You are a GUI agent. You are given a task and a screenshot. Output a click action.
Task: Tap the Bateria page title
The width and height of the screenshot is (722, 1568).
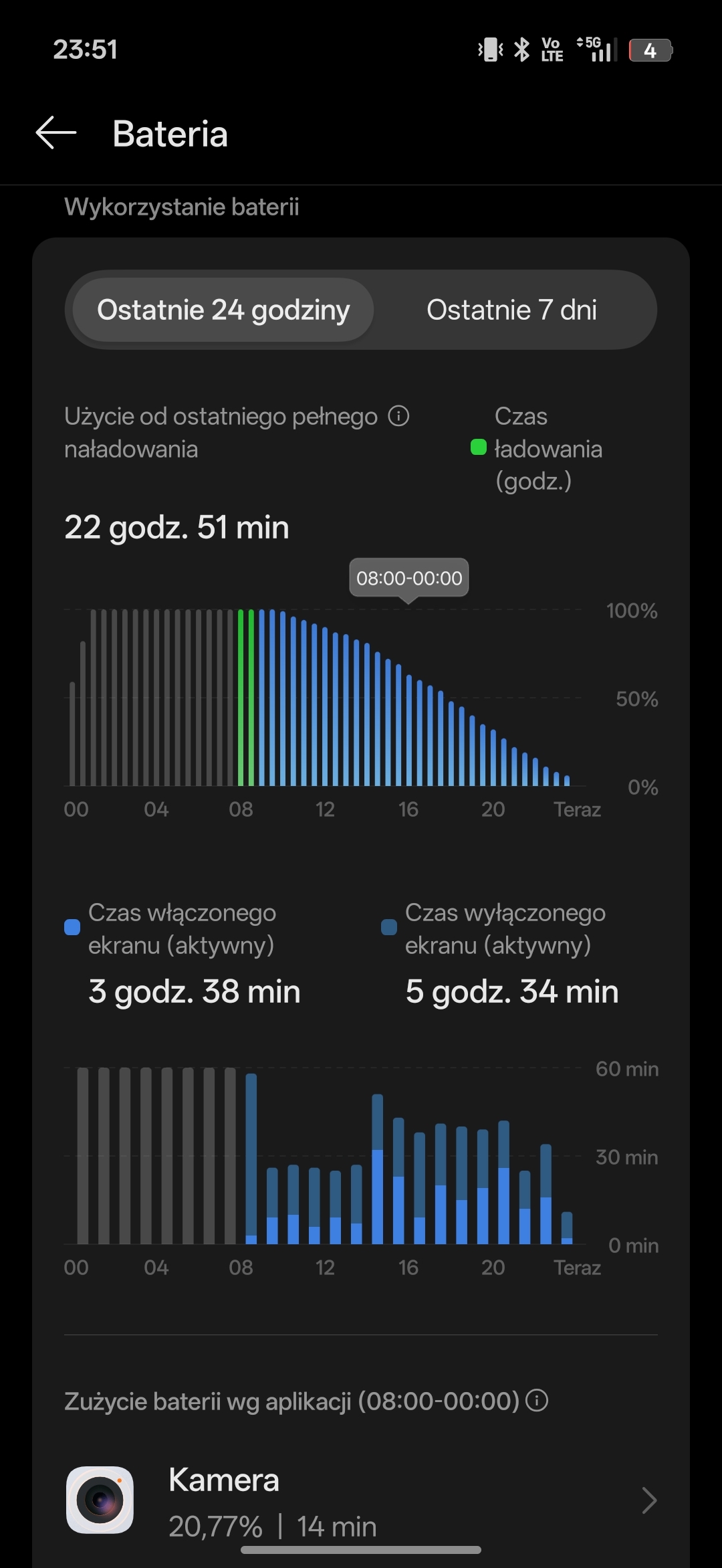[x=170, y=134]
